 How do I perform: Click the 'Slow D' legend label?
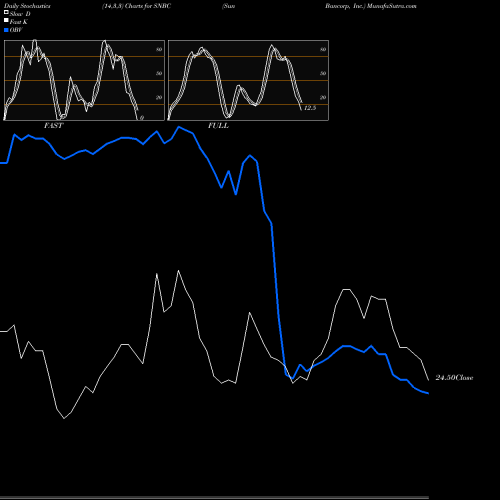point(20,14)
